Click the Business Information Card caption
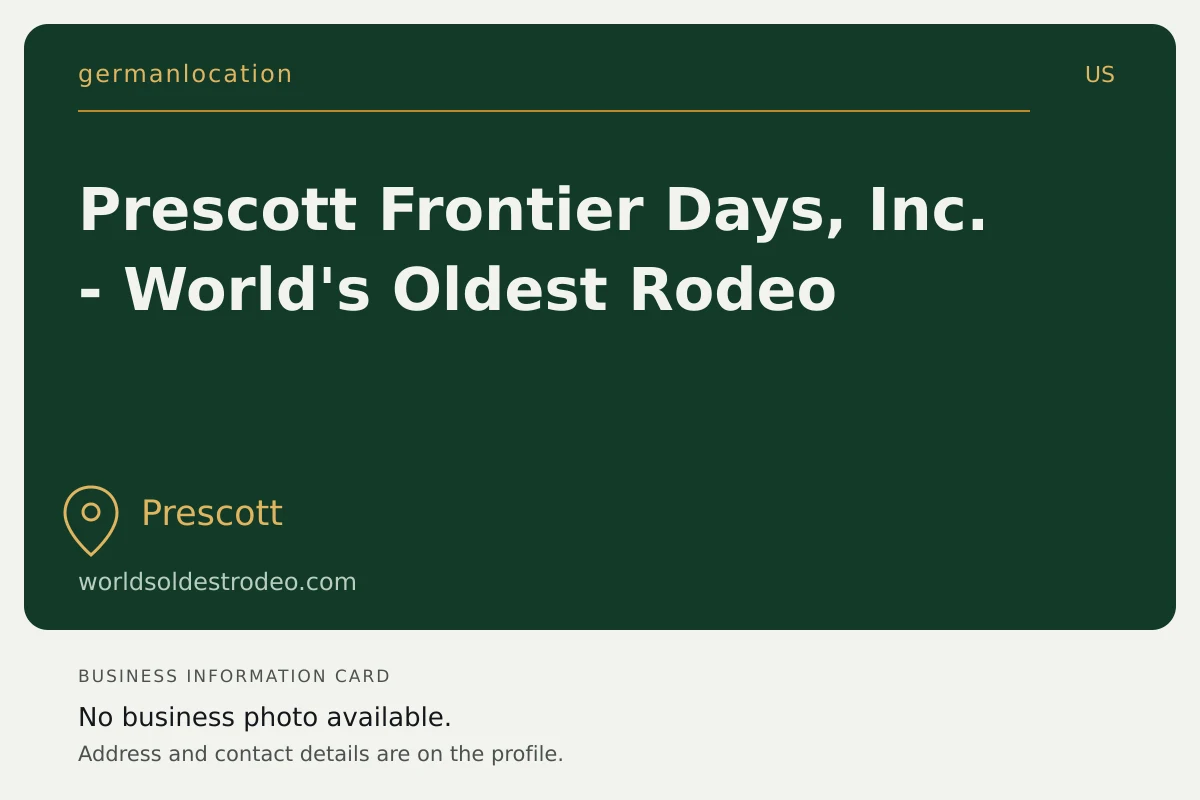1200x800 pixels. coord(234,676)
